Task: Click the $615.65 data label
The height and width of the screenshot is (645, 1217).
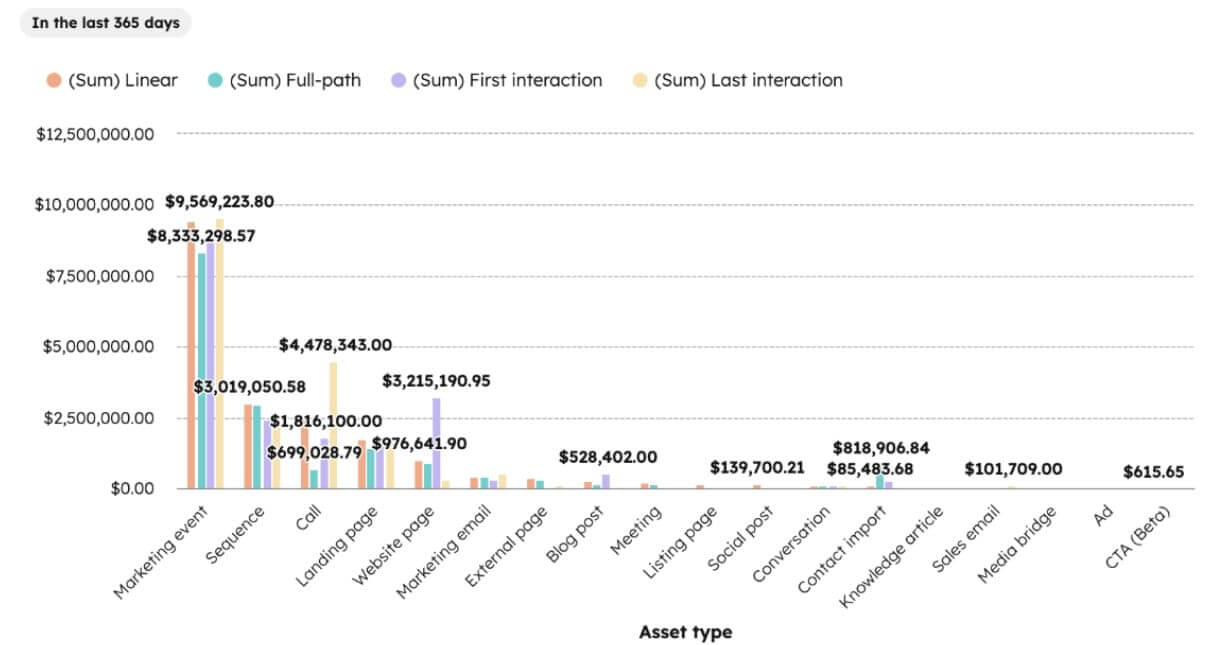Action: (1153, 471)
